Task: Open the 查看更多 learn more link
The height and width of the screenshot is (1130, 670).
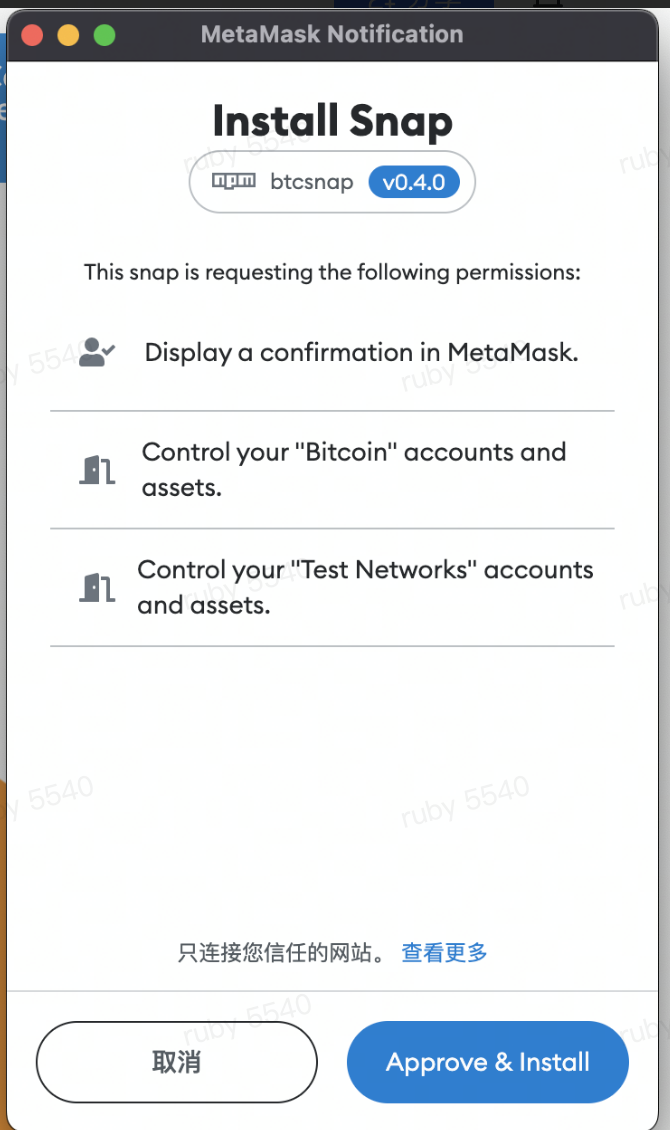Action: tap(444, 953)
